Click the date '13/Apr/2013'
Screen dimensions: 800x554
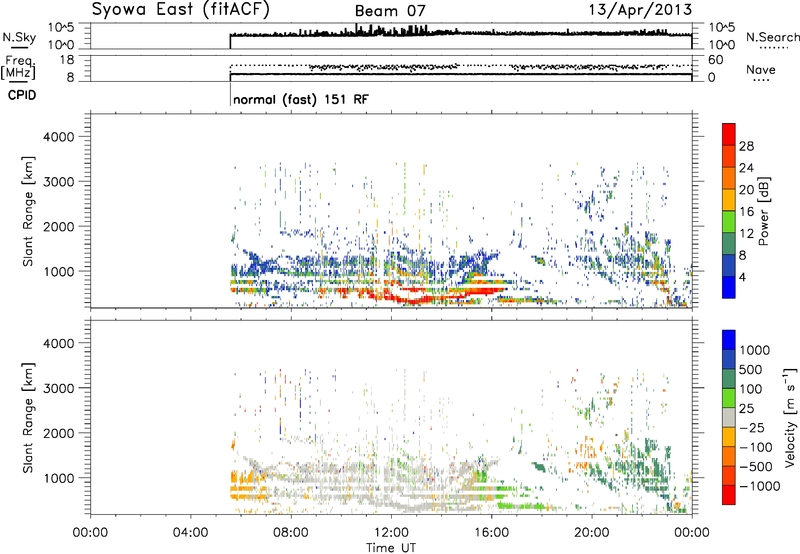point(640,10)
